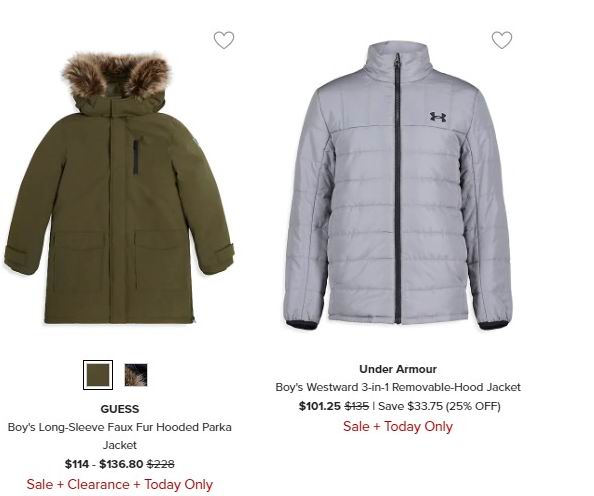The image size is (594, 496).
Task: Click the $114 - $136.80 sale price
Action: [104, 464]
